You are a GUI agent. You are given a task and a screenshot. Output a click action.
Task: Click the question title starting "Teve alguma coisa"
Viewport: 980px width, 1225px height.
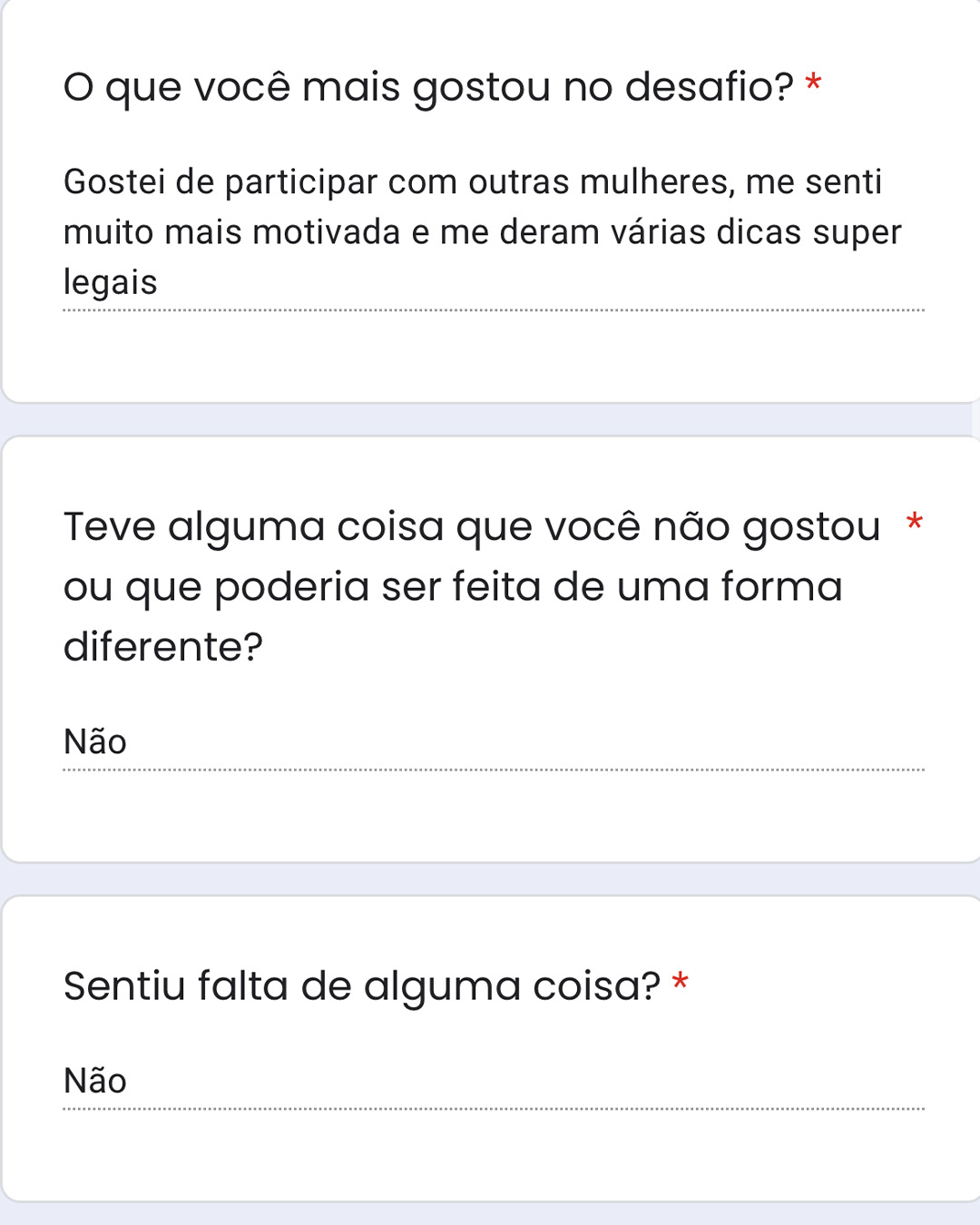point(472,586)
